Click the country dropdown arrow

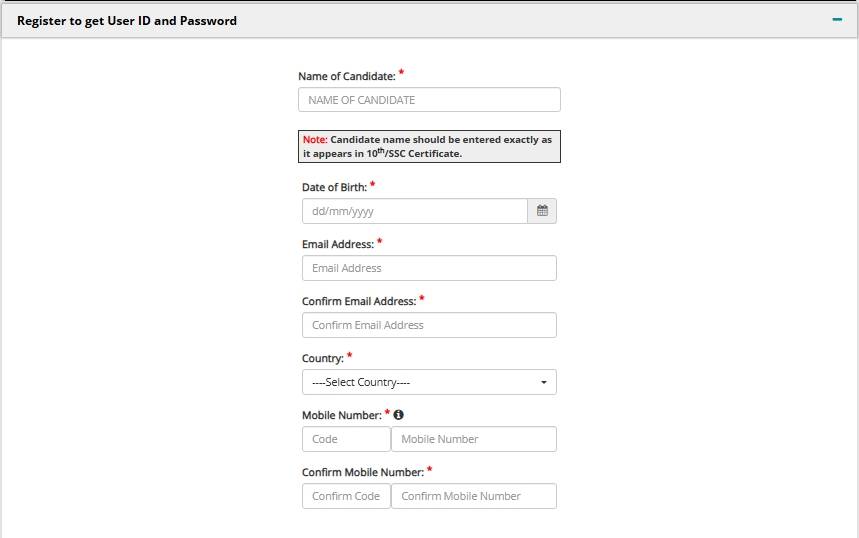543,382
